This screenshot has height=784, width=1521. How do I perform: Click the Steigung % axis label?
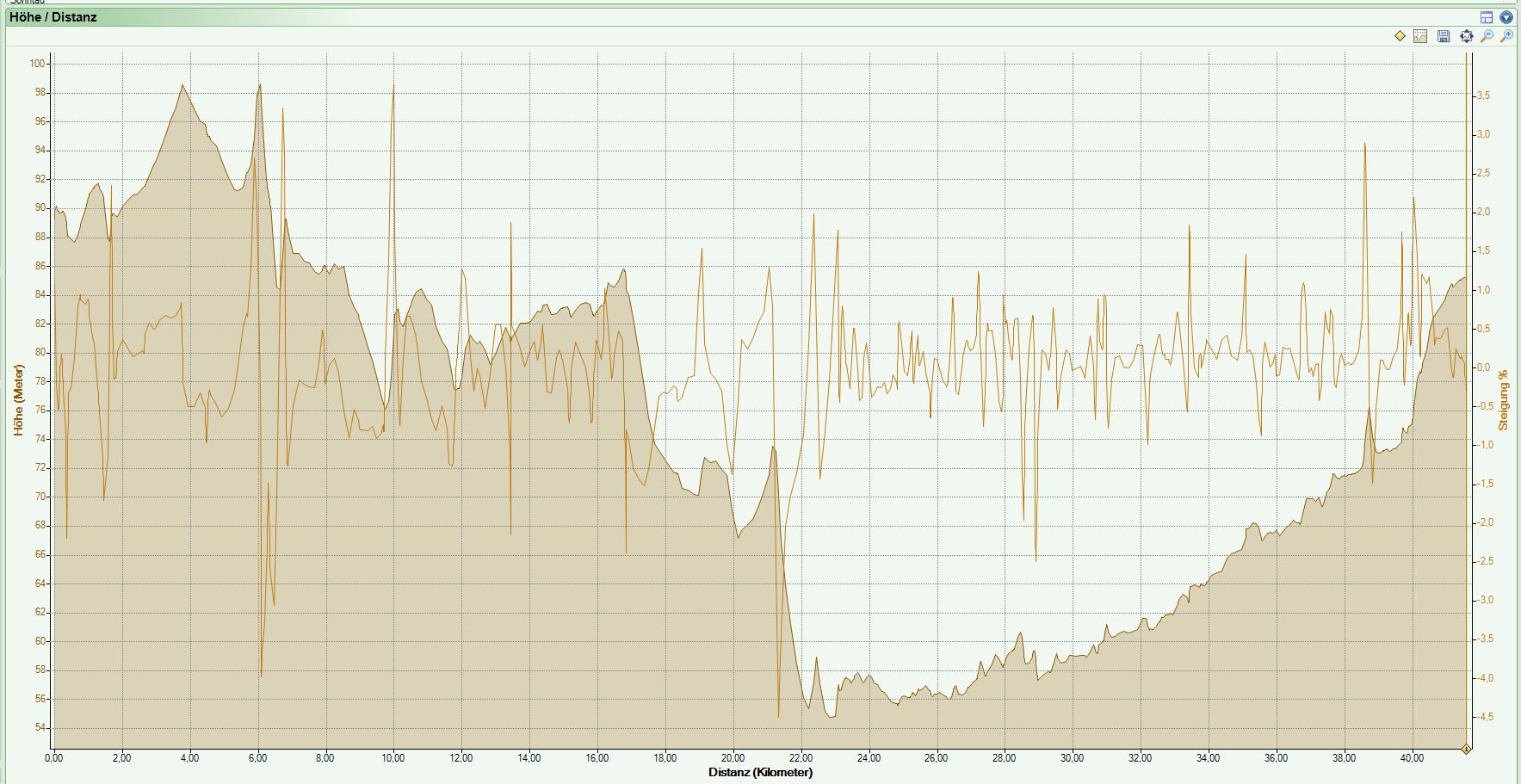[1503, 400]
